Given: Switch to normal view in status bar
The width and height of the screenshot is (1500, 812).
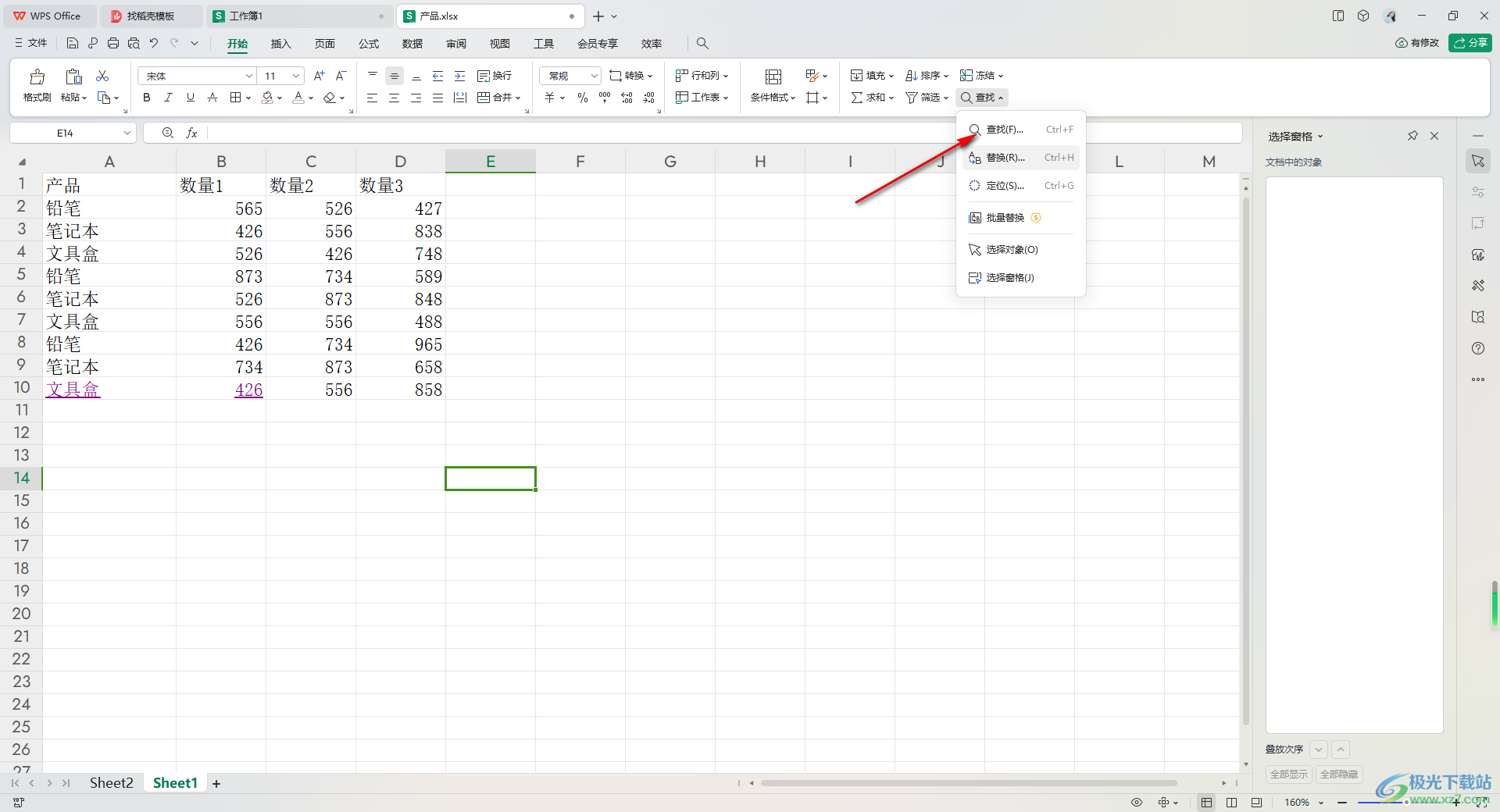Looking at the screenshot, I should coord(1207,803).
